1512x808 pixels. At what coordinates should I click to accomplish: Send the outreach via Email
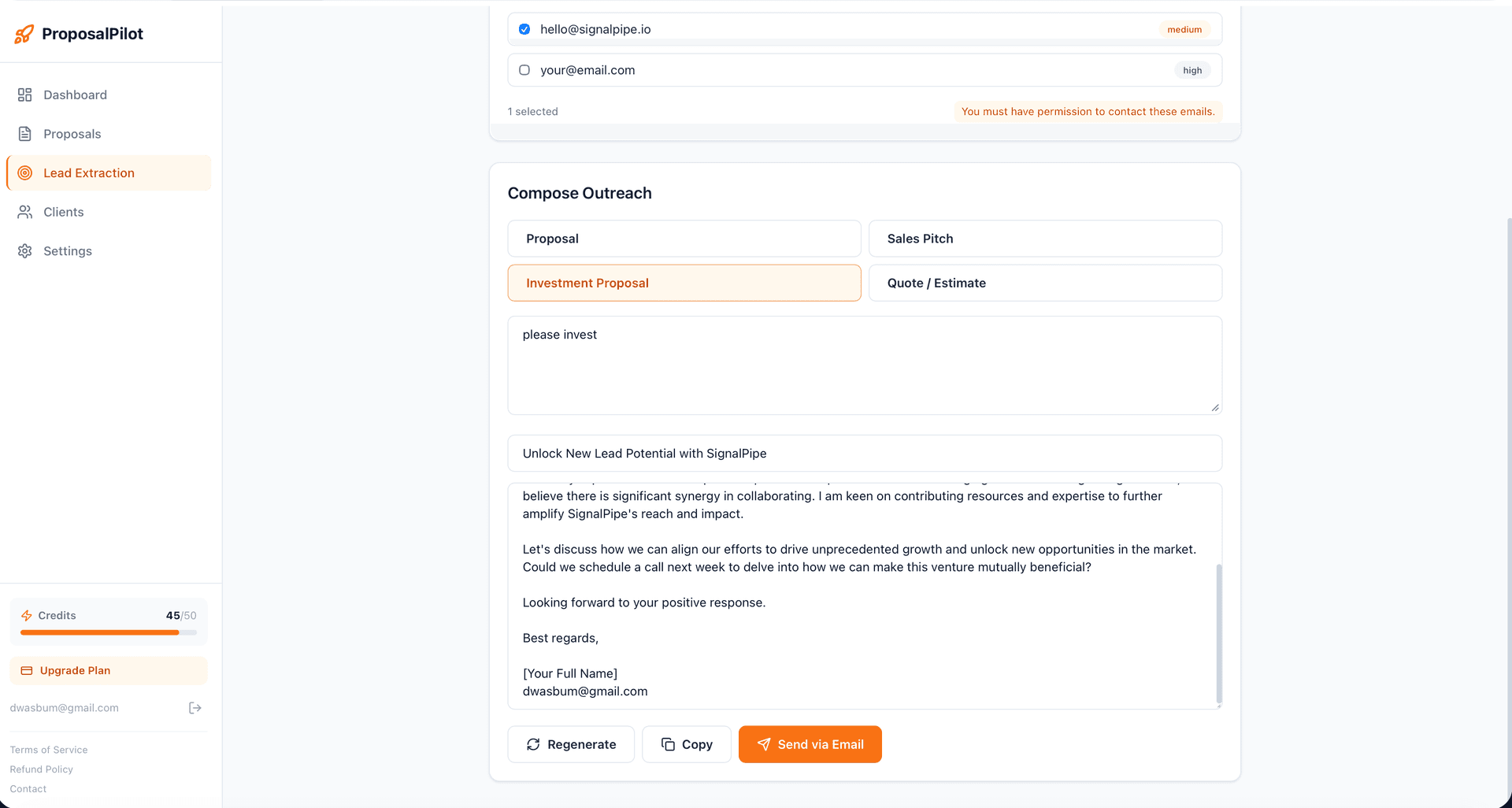tap(810, 744)
